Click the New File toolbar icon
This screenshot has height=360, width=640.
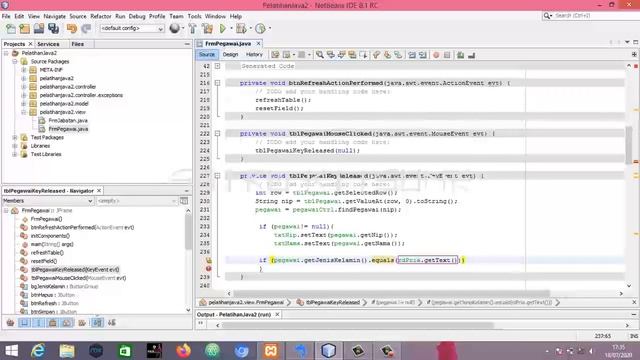point(11,29)
